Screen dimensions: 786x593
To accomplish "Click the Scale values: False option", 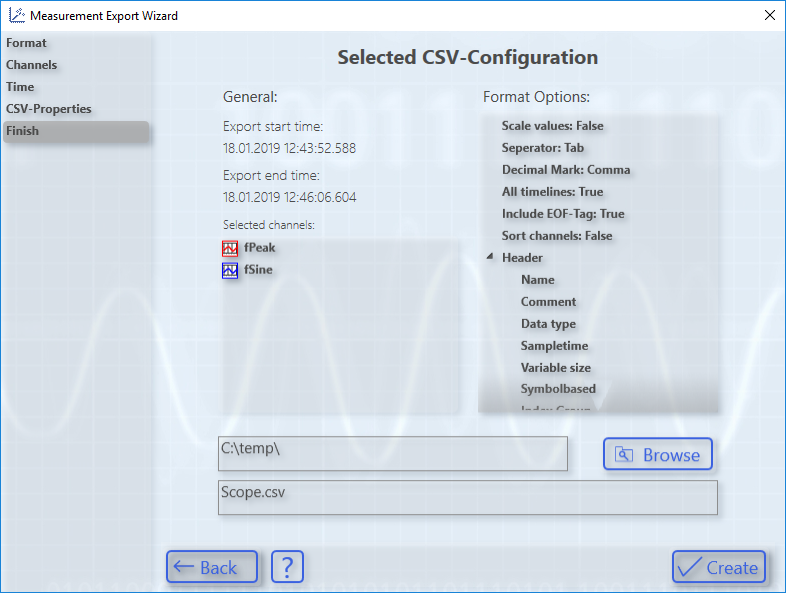I will point(552,126).
